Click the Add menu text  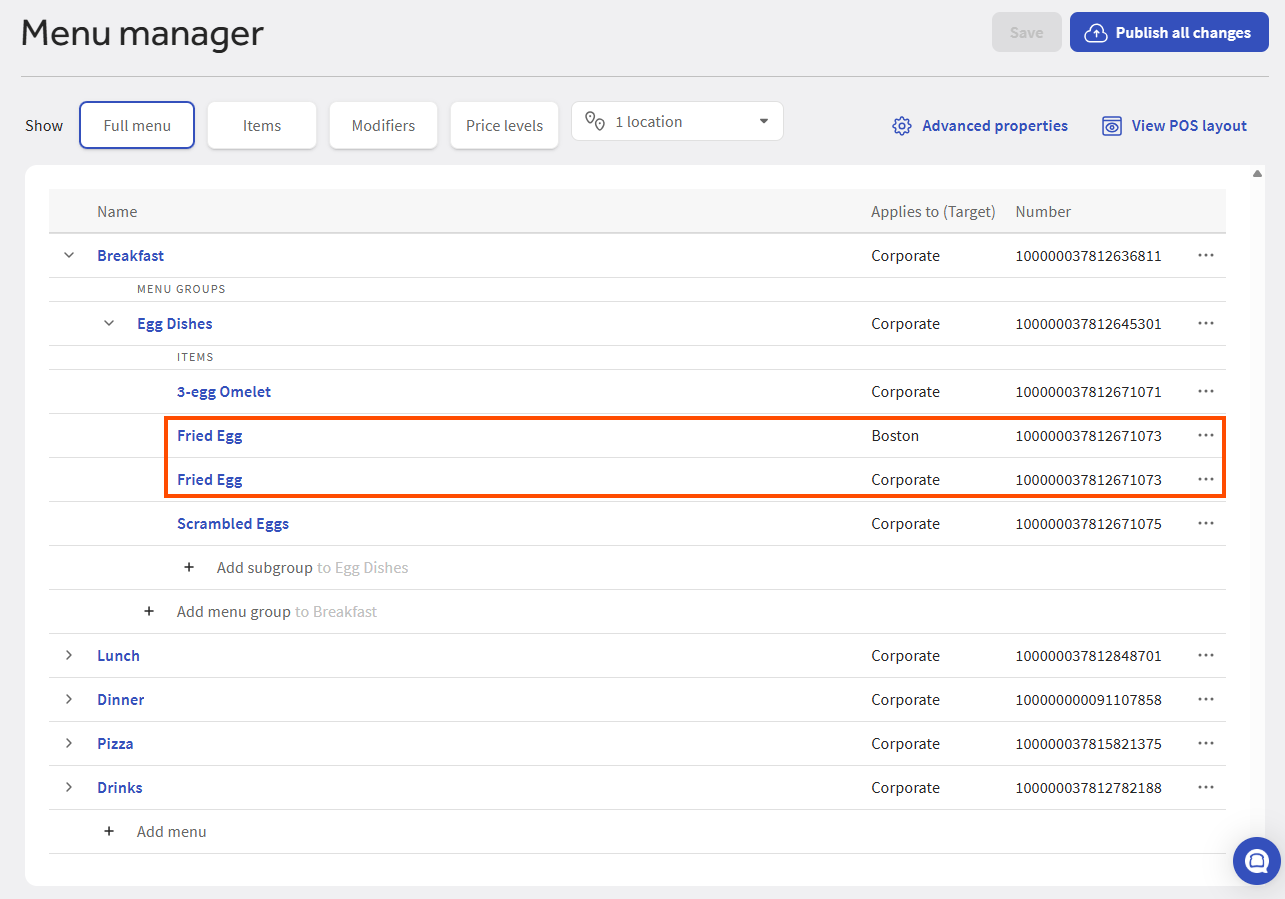pos(172,832)
